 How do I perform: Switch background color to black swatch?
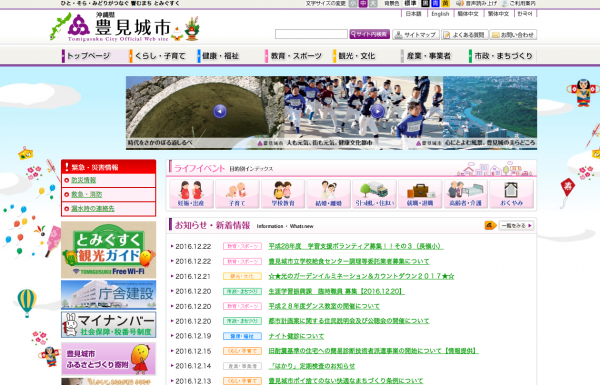click(x=425, y=3)
